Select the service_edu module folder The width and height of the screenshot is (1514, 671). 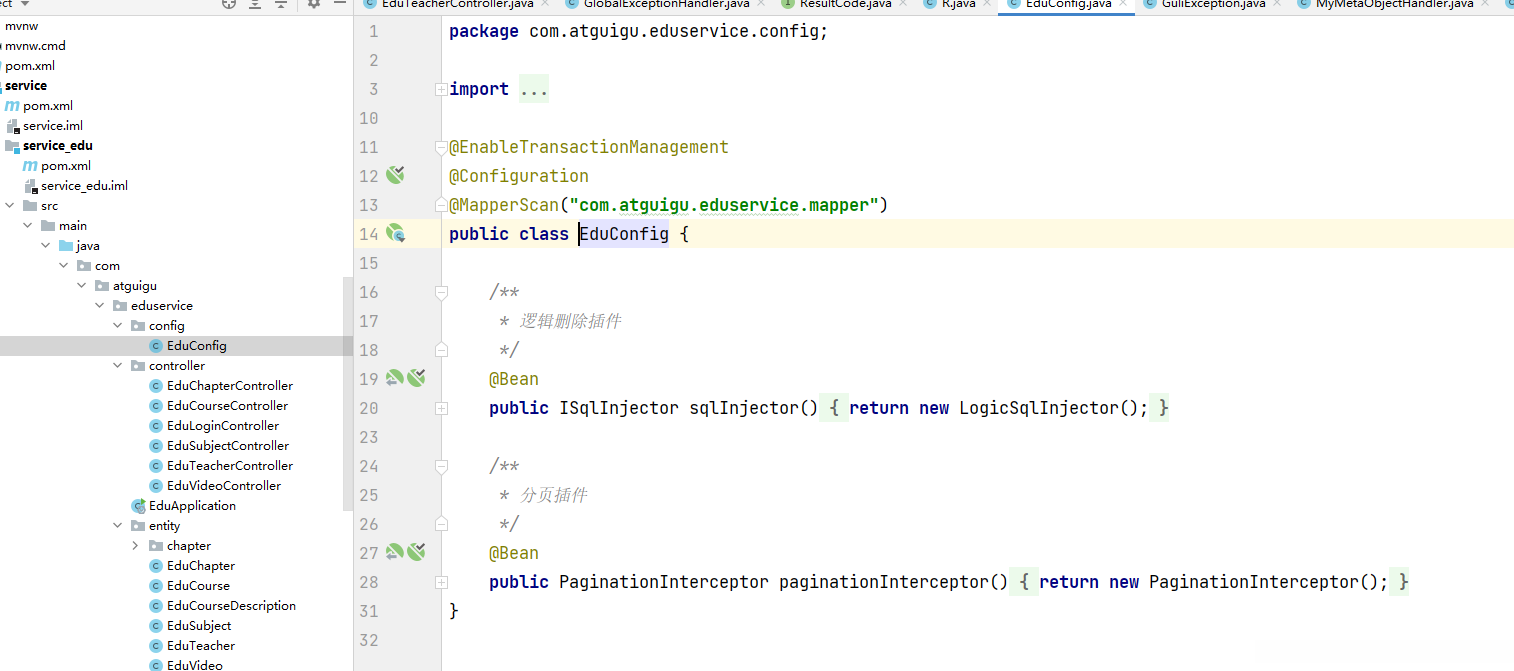point(58,146)
